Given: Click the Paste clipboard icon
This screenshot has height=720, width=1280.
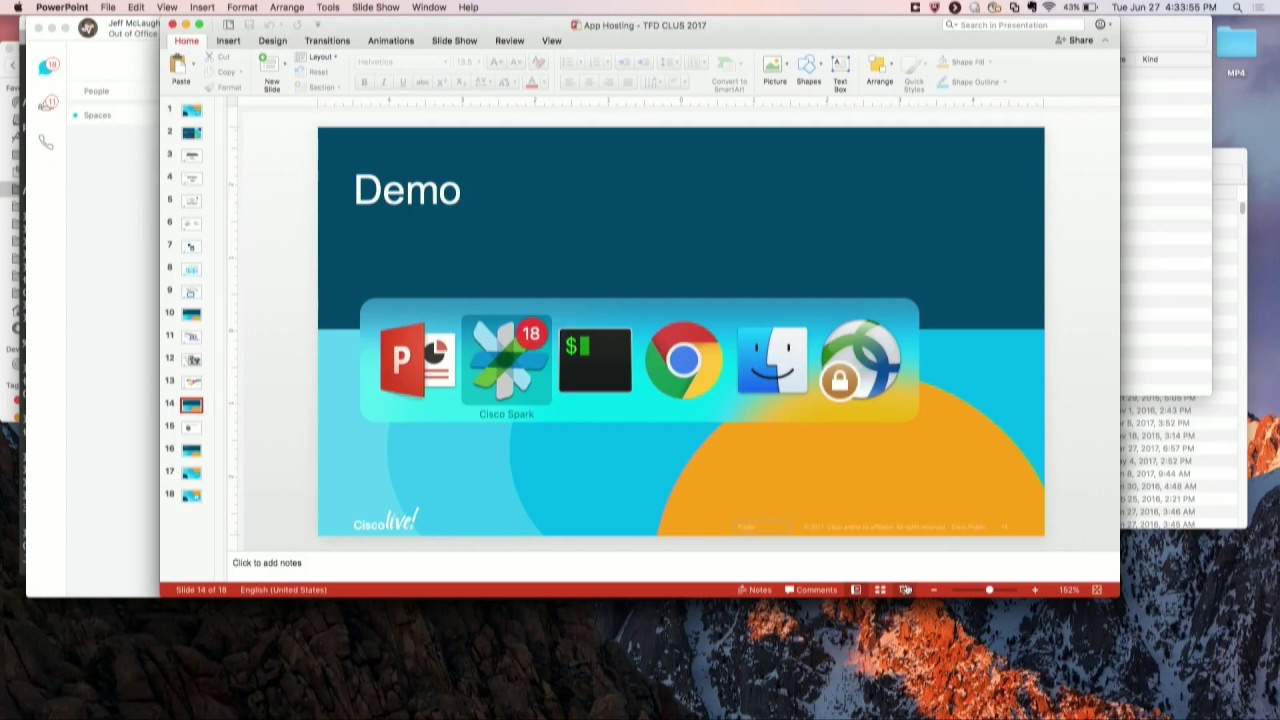Looking at the screenshot, I should tap(178, 65).
